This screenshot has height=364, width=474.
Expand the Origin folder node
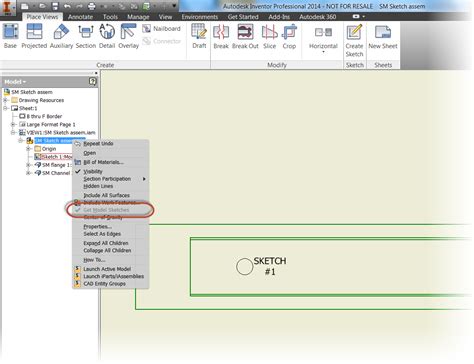(x=28, y=149)
